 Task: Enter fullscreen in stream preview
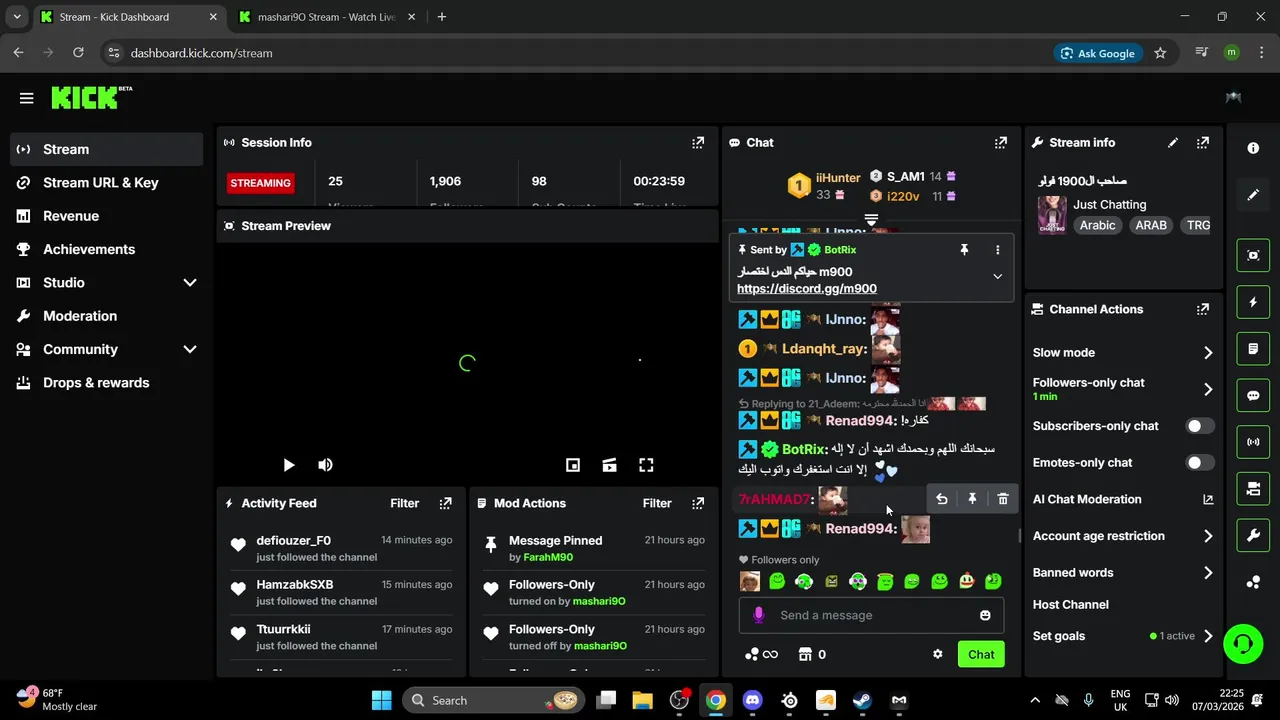(646, 465)
